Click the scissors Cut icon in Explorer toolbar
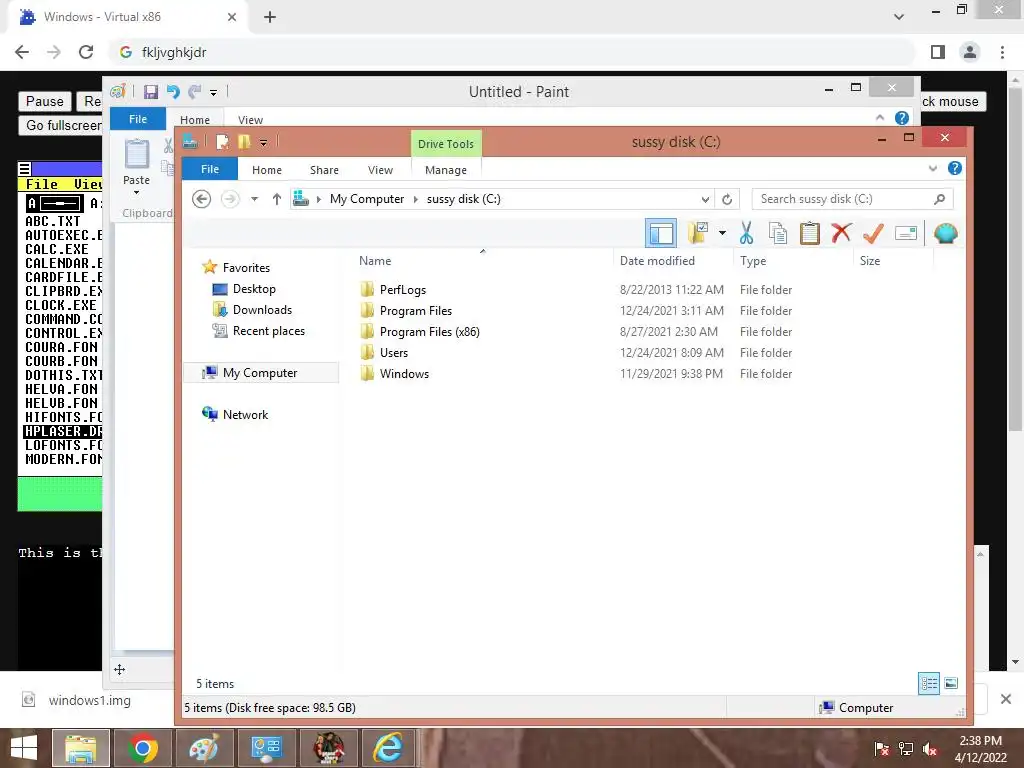Image resolution: width=1024 pixels, height=768 pixels. pos(746,232)
